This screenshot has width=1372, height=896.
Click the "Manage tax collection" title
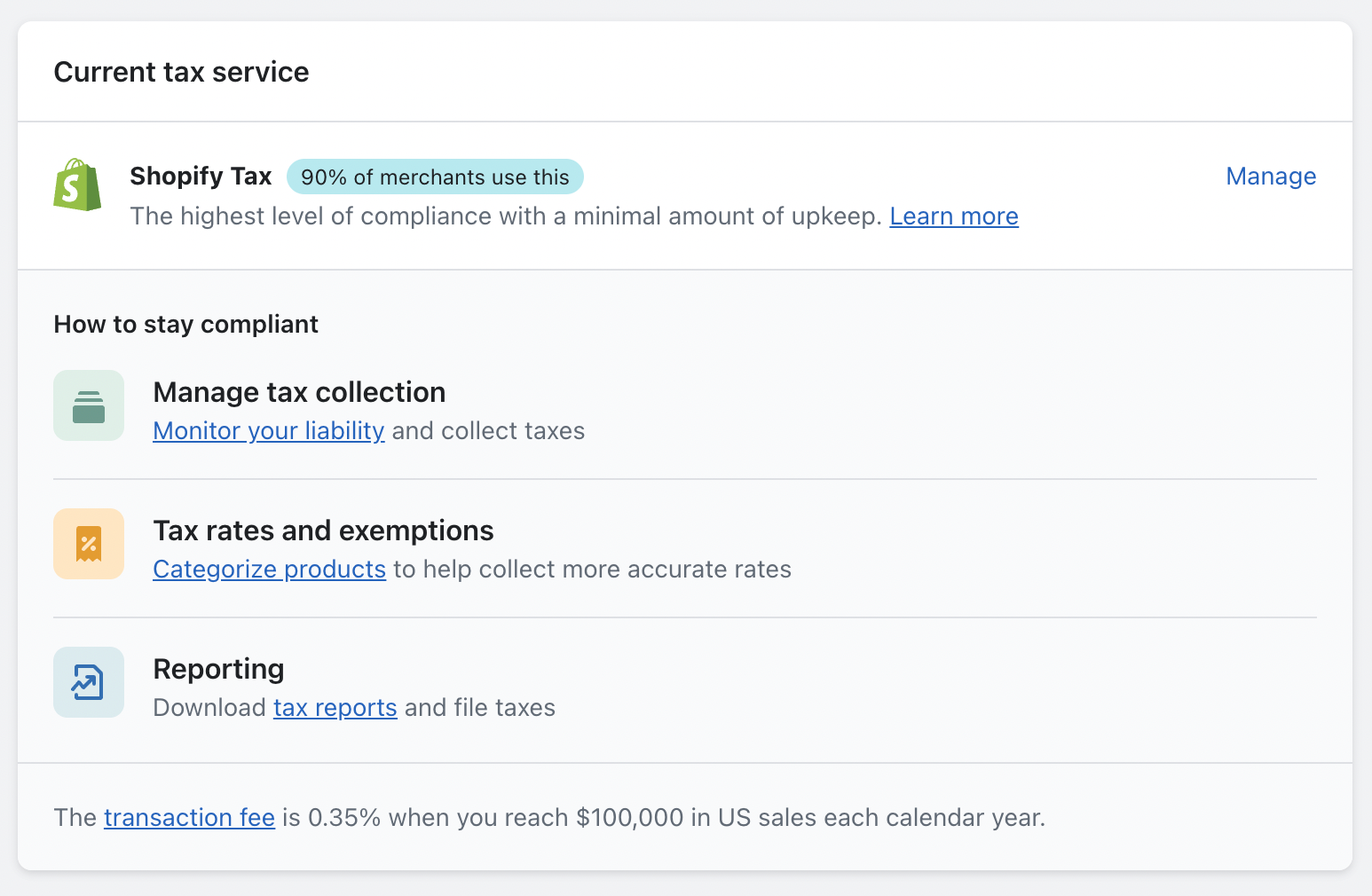(x=299, y=392)
